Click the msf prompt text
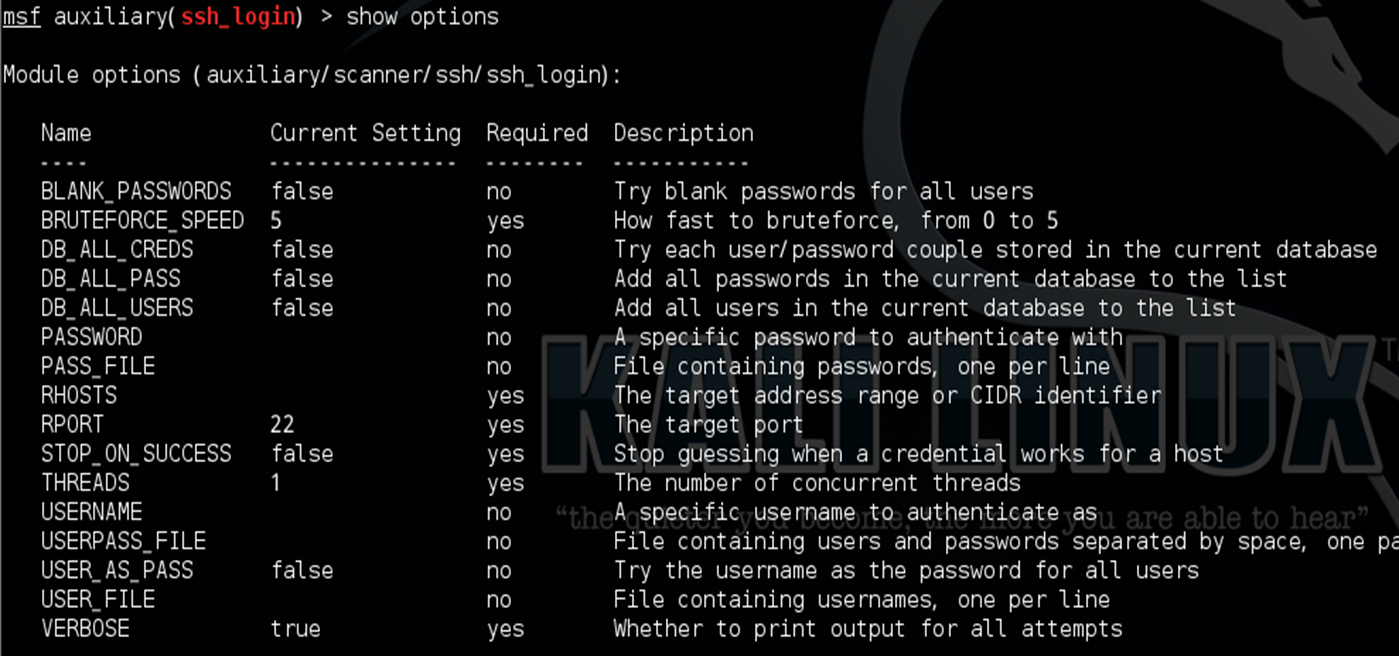The height and width of the screenshot is (656, 1399). 21,17
